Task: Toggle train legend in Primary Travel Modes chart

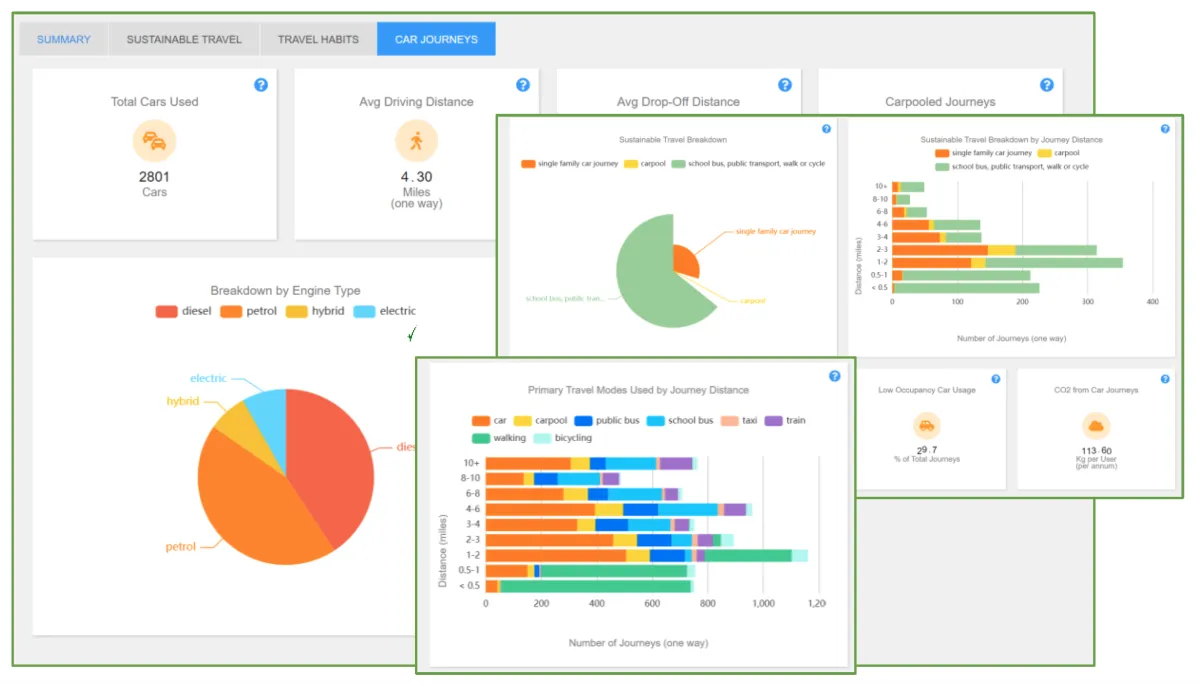Action: (x=786, y=421)
